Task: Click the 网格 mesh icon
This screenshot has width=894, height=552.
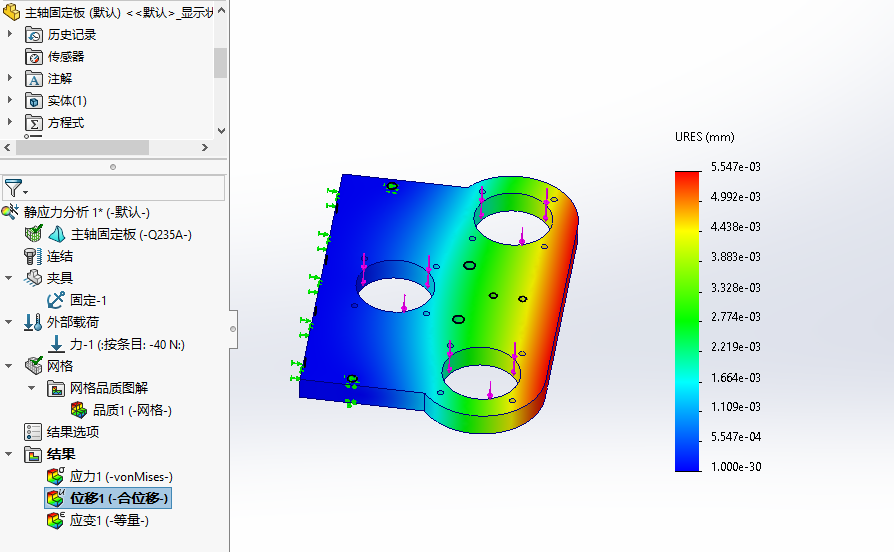Action: (33, 366)
